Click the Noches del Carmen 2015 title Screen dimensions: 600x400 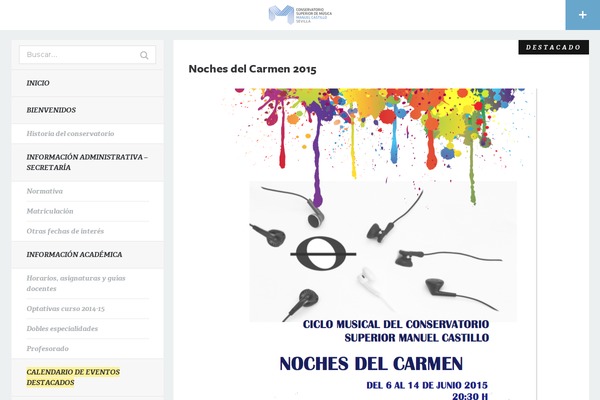[x=253, y=69]
